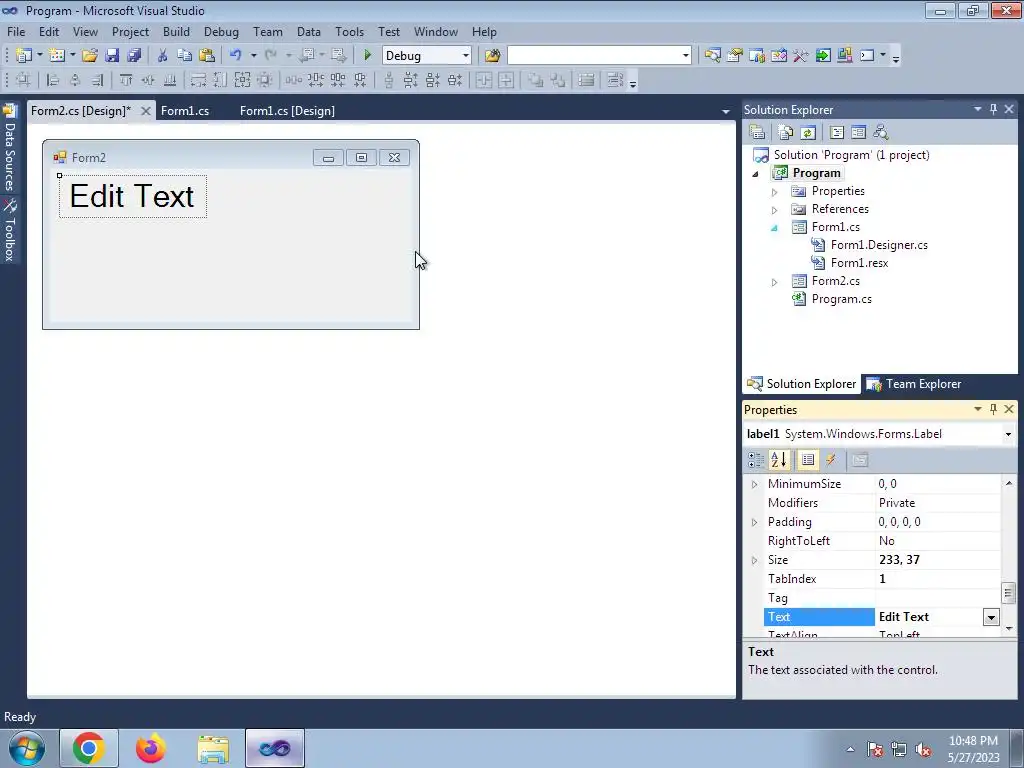Click the Events lightning bolt icon
Image resolution: width=1024 pixels, height=768 pixels.
[x=831, y=460]
